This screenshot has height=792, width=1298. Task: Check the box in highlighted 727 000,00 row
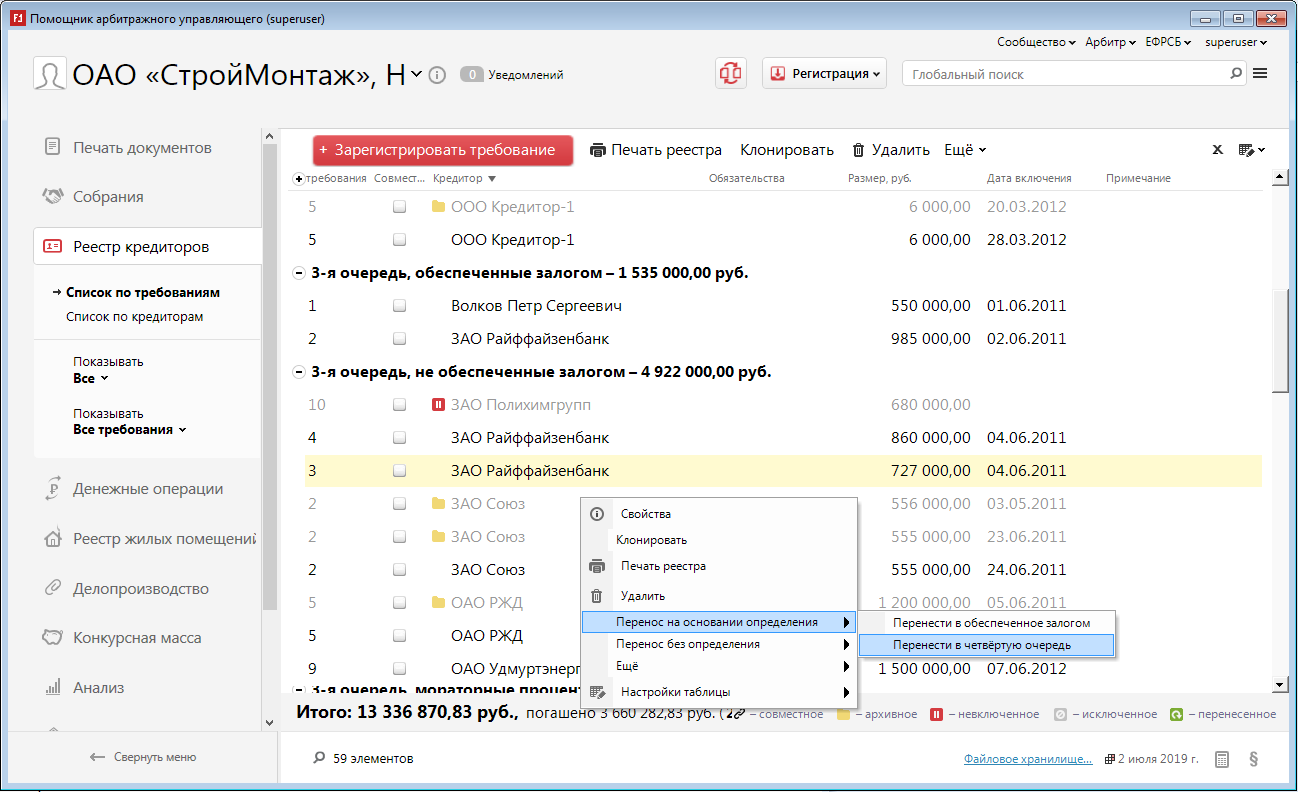point(399,471)
